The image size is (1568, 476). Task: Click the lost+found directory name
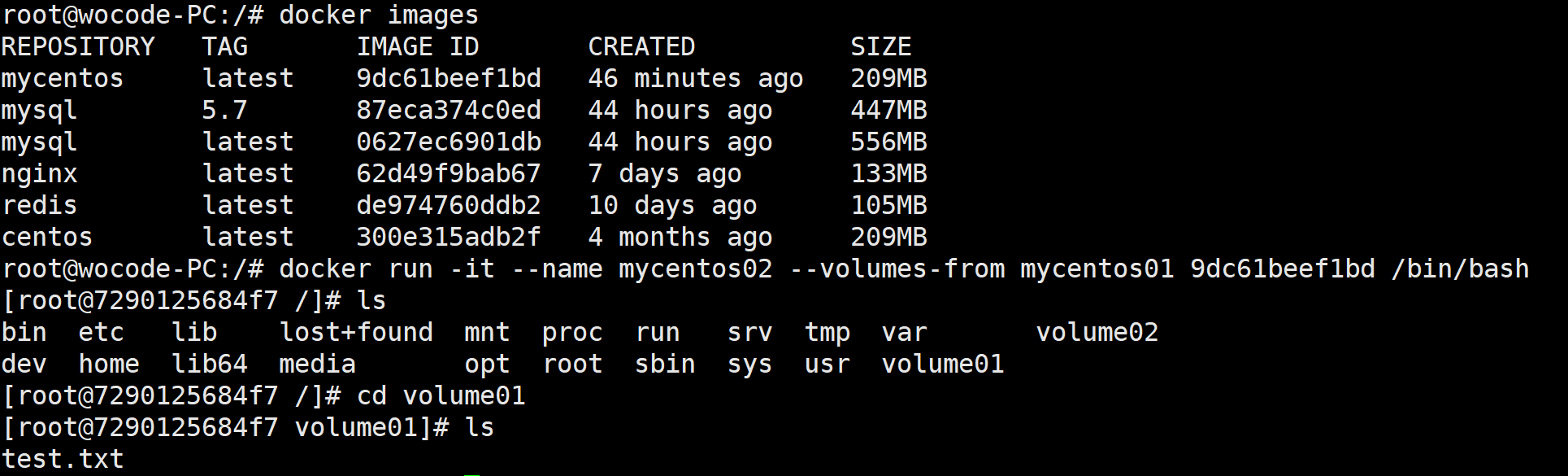356,333
